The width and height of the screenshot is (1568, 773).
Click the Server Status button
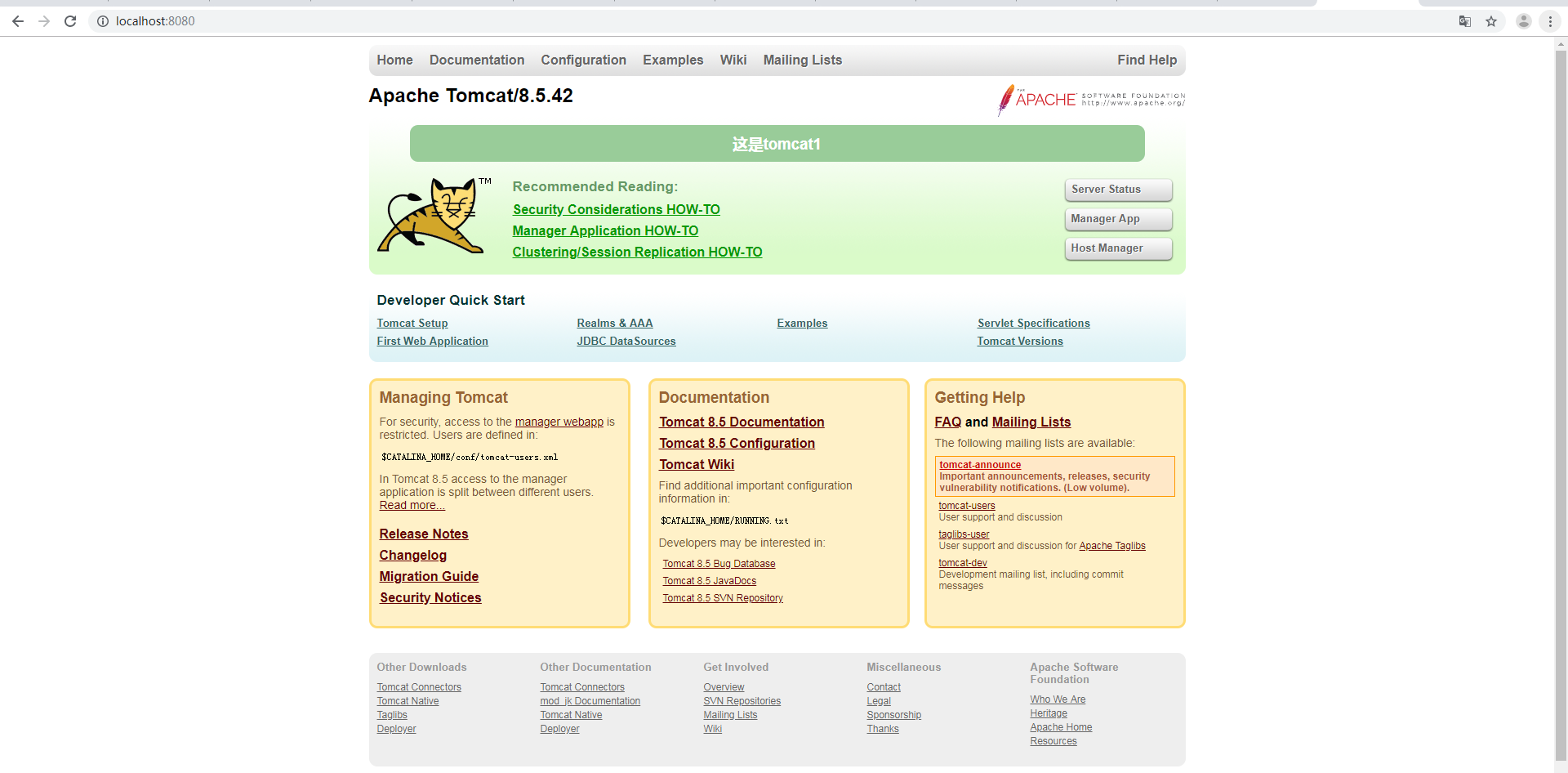1118,190
